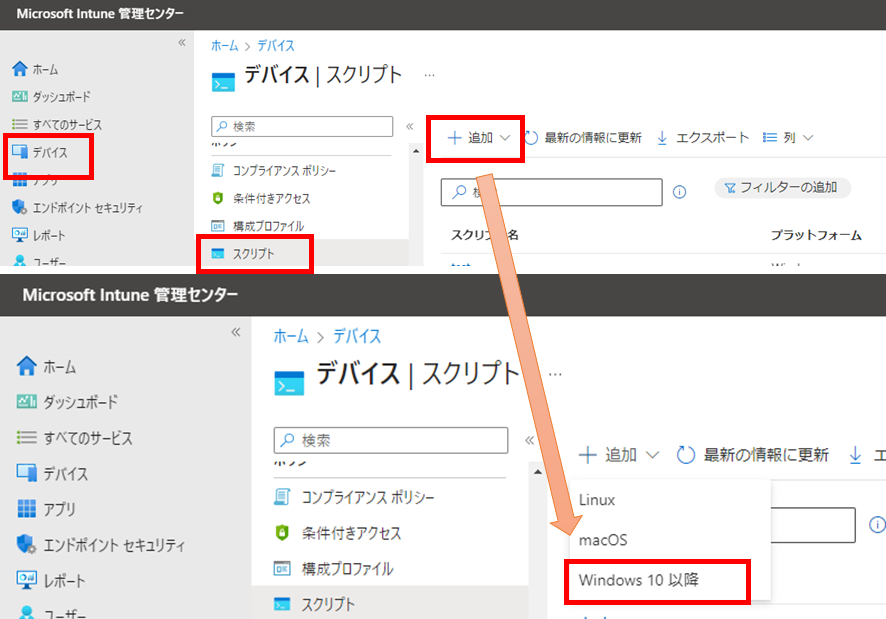Viewport: 886px width, 619px height.
Task: Focus the 検索 menu search in the upper screenshot
Action: click(x=302, y=126)
